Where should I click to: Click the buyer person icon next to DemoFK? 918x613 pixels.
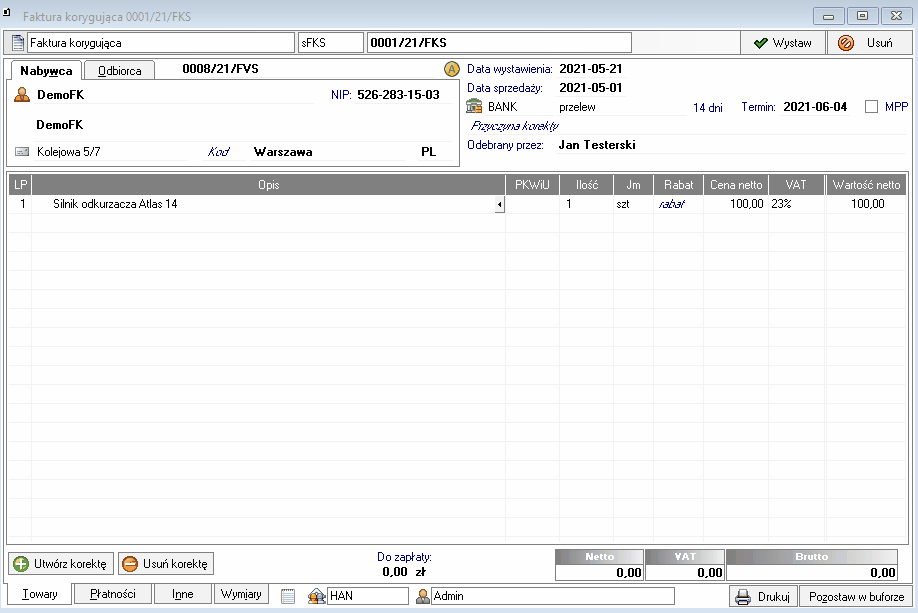(x=22, y=95)
